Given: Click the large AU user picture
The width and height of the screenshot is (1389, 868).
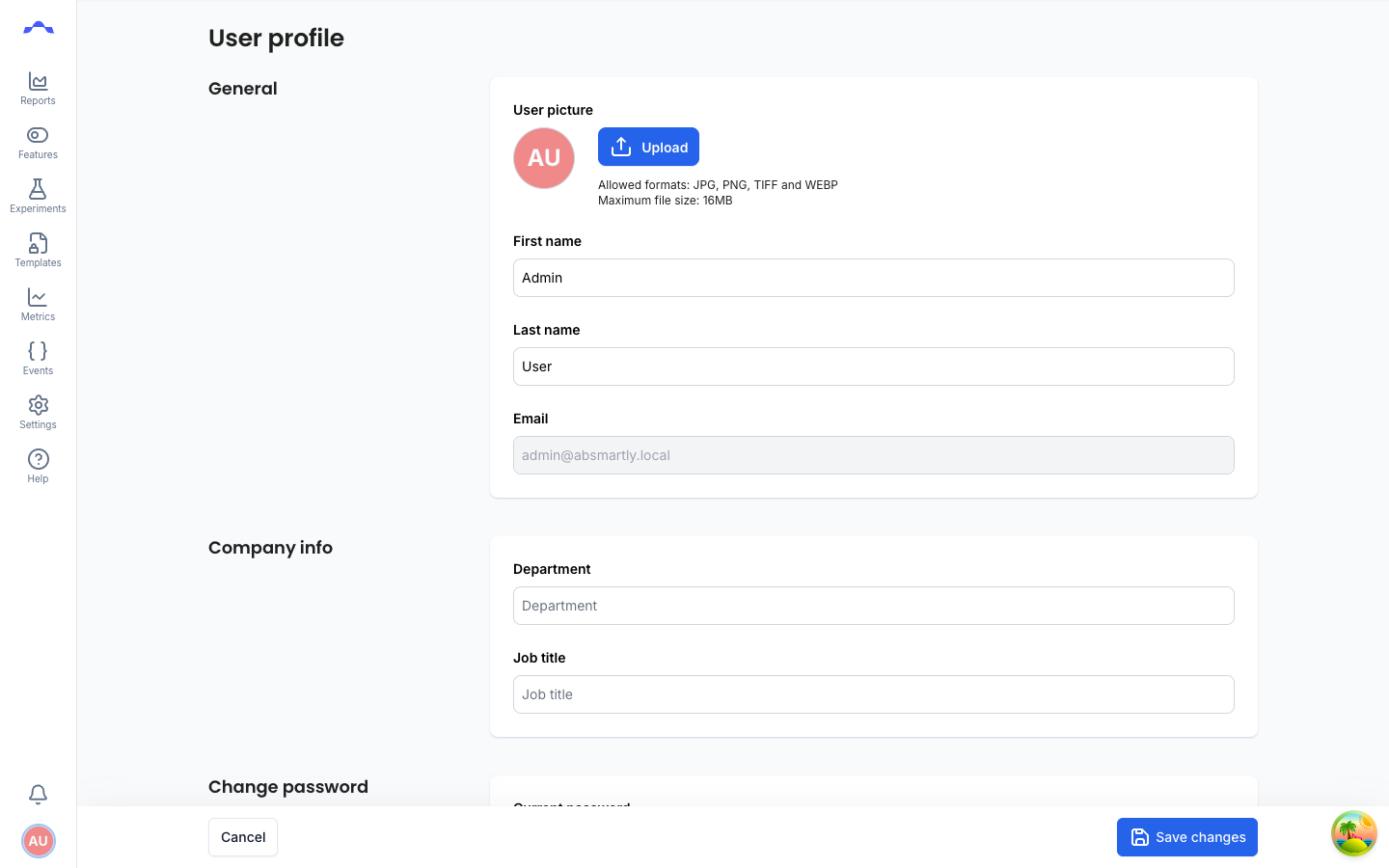Looking at the screenshot, I should 544,158.
